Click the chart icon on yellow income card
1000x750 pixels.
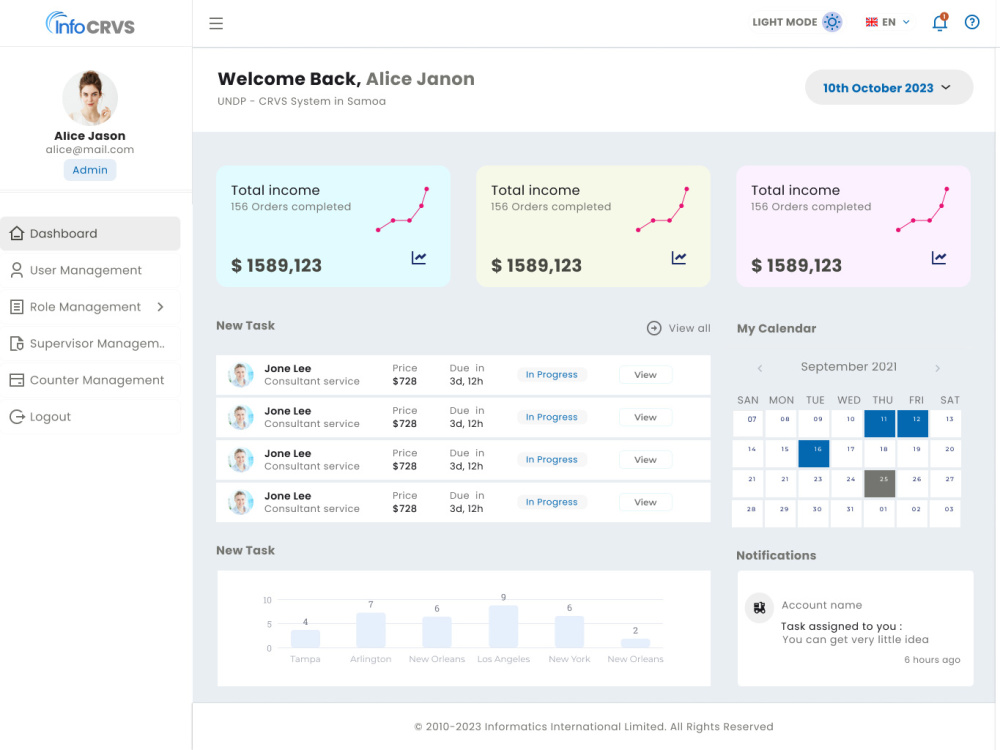pyautogui.click(x=679, y=258)
